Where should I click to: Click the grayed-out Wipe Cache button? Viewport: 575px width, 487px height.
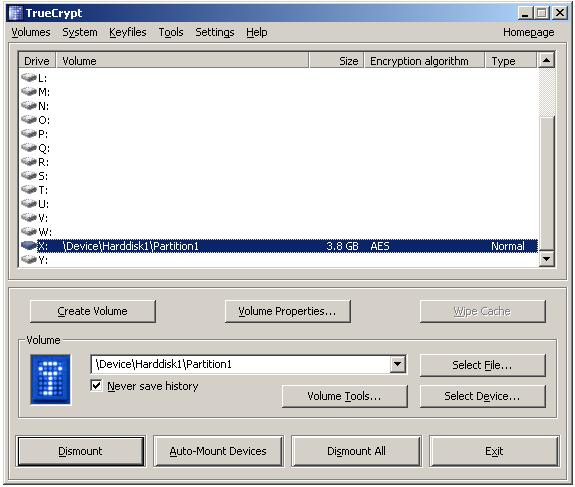[483, 311]
